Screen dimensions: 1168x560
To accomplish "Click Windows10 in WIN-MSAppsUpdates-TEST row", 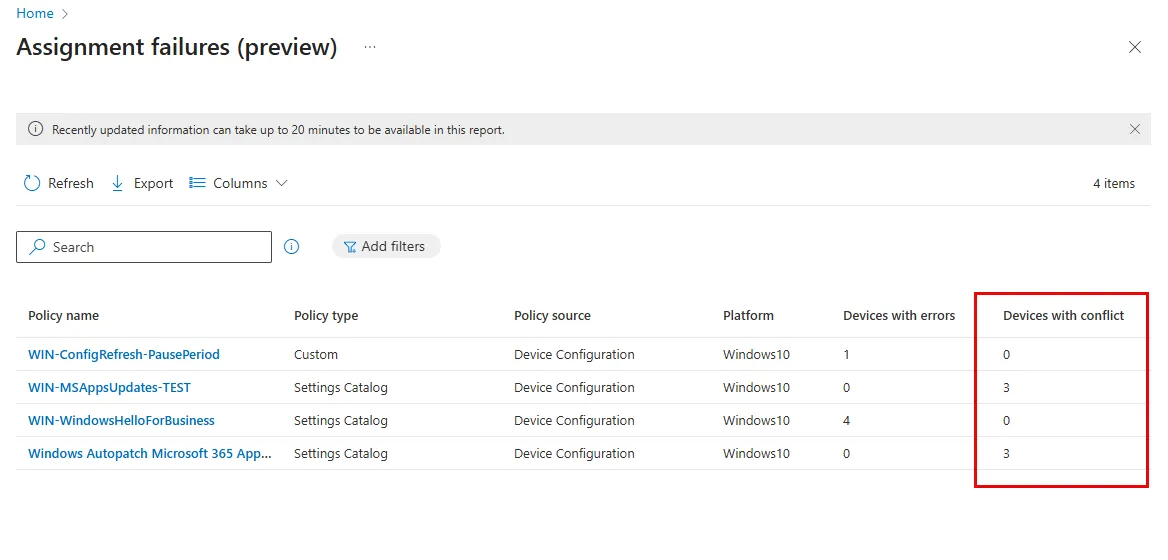I will click(x=756, y=387).
